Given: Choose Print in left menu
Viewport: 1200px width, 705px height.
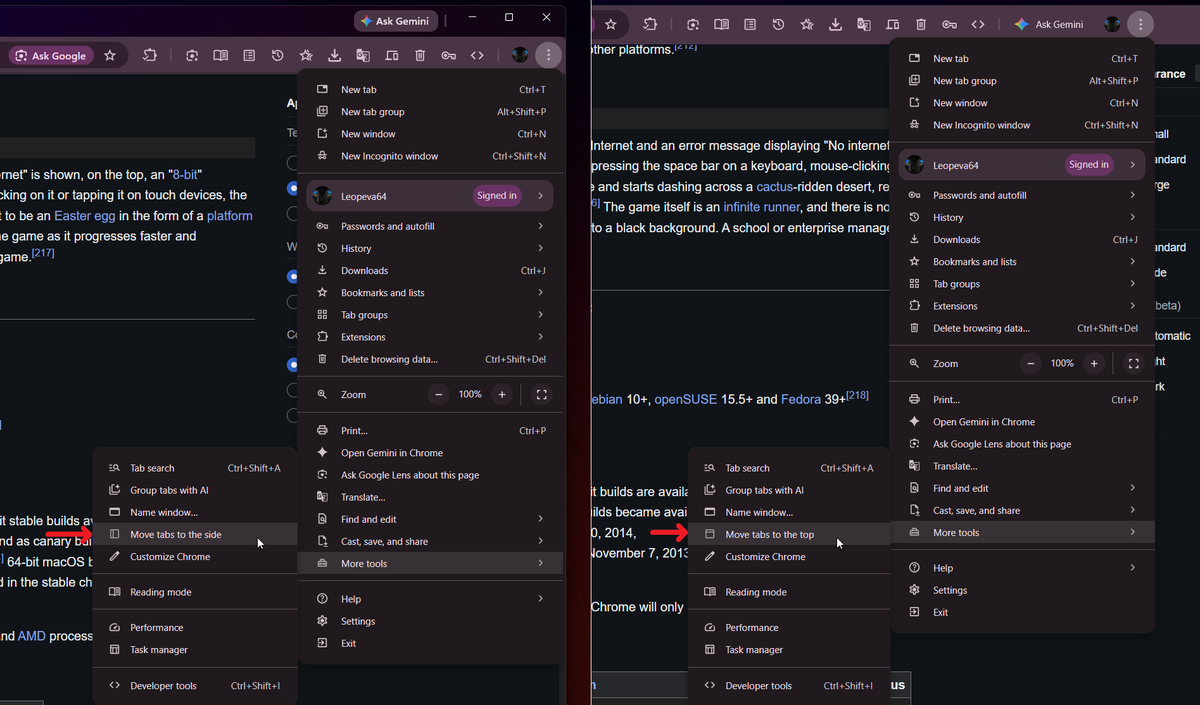Looking at the screenshot, I should [x=430, y=431].
